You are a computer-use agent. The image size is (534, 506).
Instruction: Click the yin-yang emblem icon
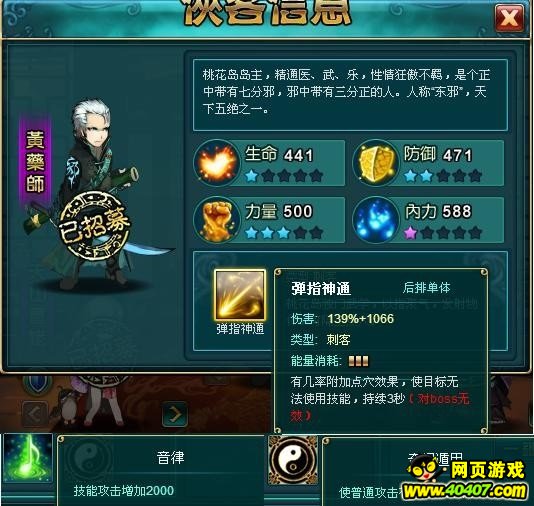pyautogui.click(x=293, y=460)
